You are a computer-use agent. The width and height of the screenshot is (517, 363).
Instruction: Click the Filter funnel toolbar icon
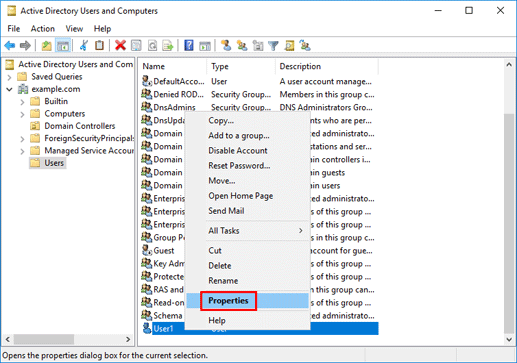point(273,45)
